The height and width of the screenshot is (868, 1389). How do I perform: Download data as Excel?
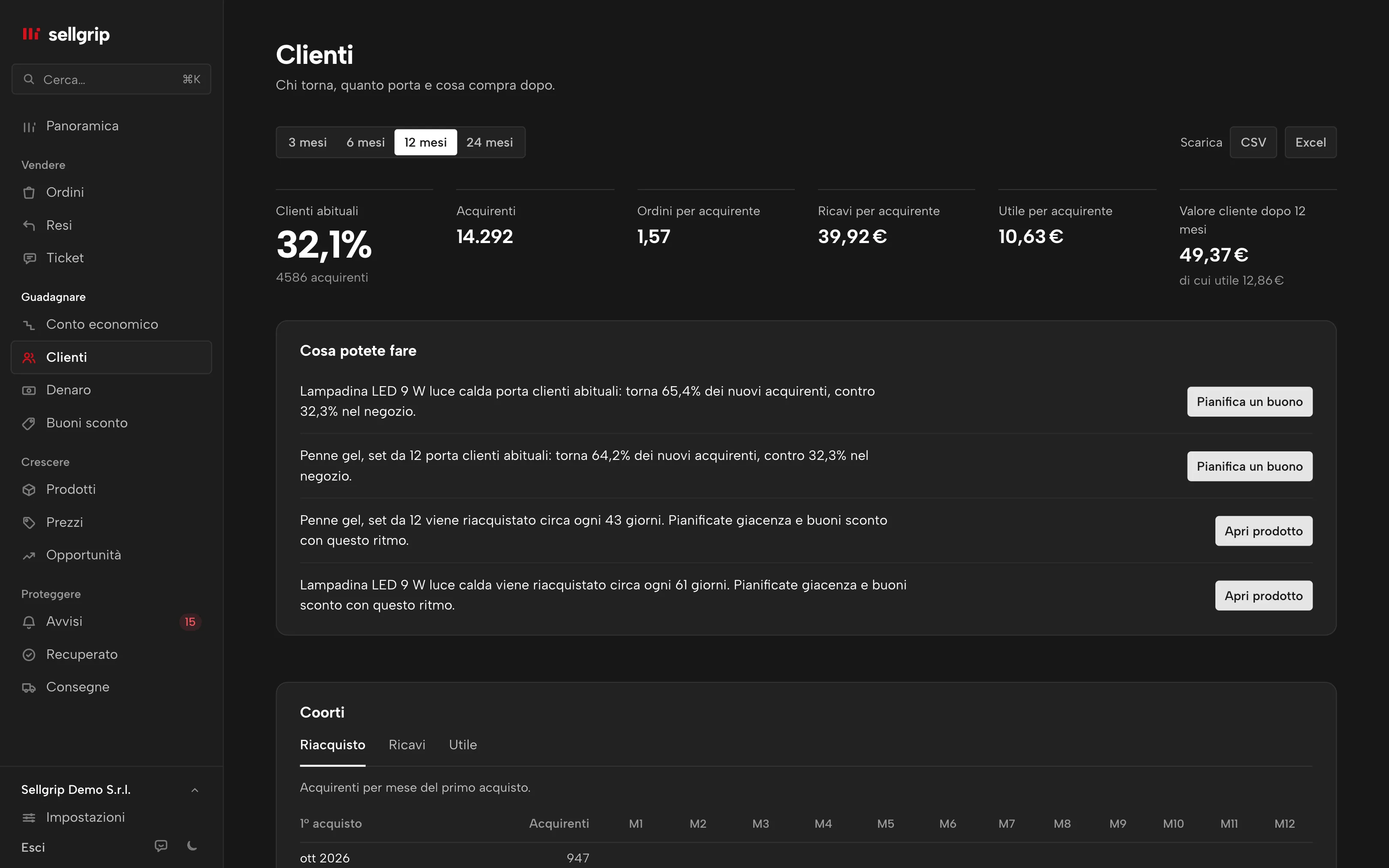coord(1311,142)
